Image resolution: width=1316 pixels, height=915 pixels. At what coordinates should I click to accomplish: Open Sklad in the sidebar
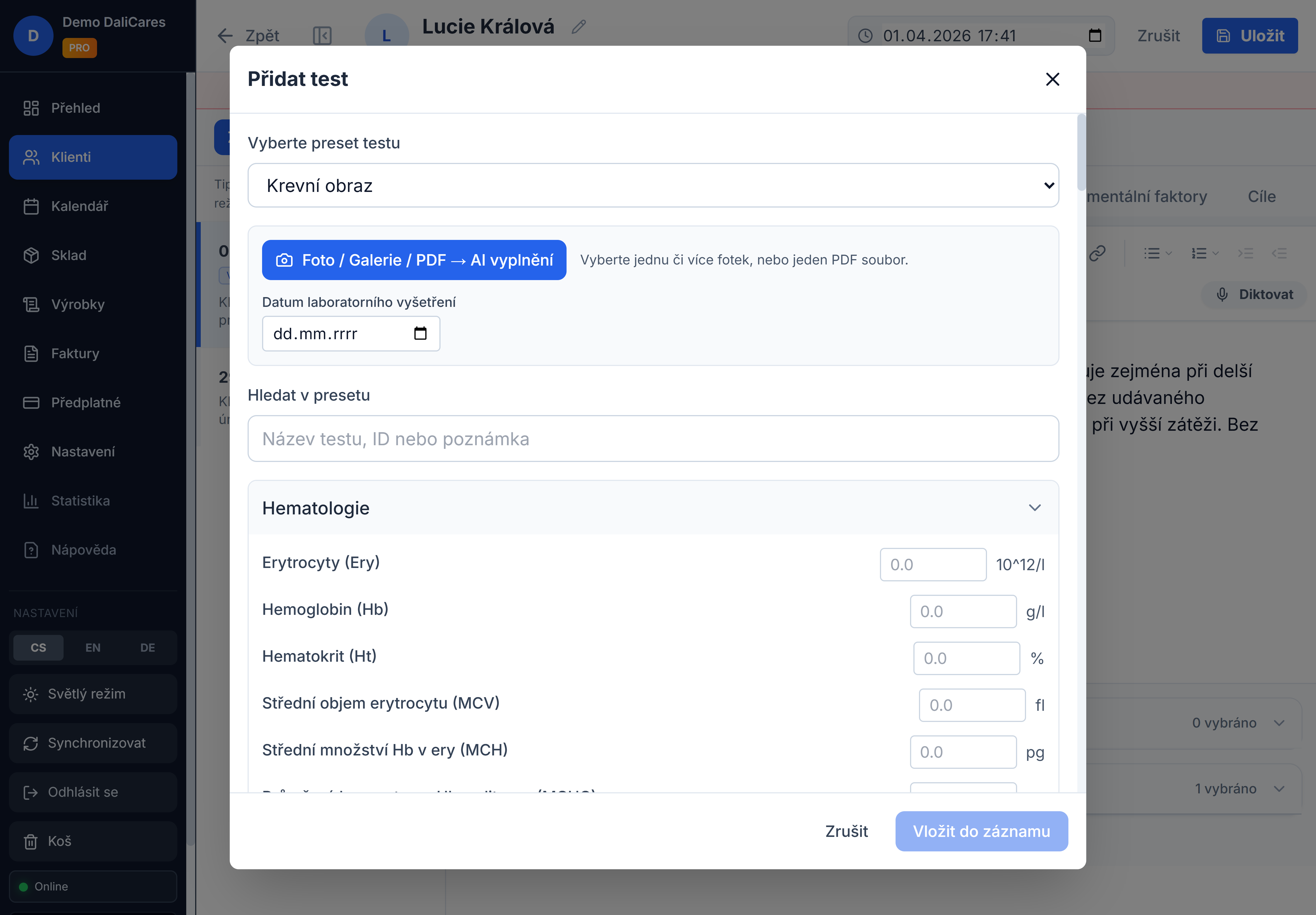[x=69, y=255]
